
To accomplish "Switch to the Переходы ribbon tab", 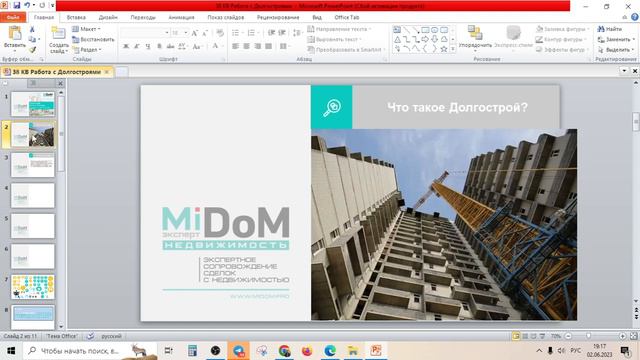I will [143, 17].
